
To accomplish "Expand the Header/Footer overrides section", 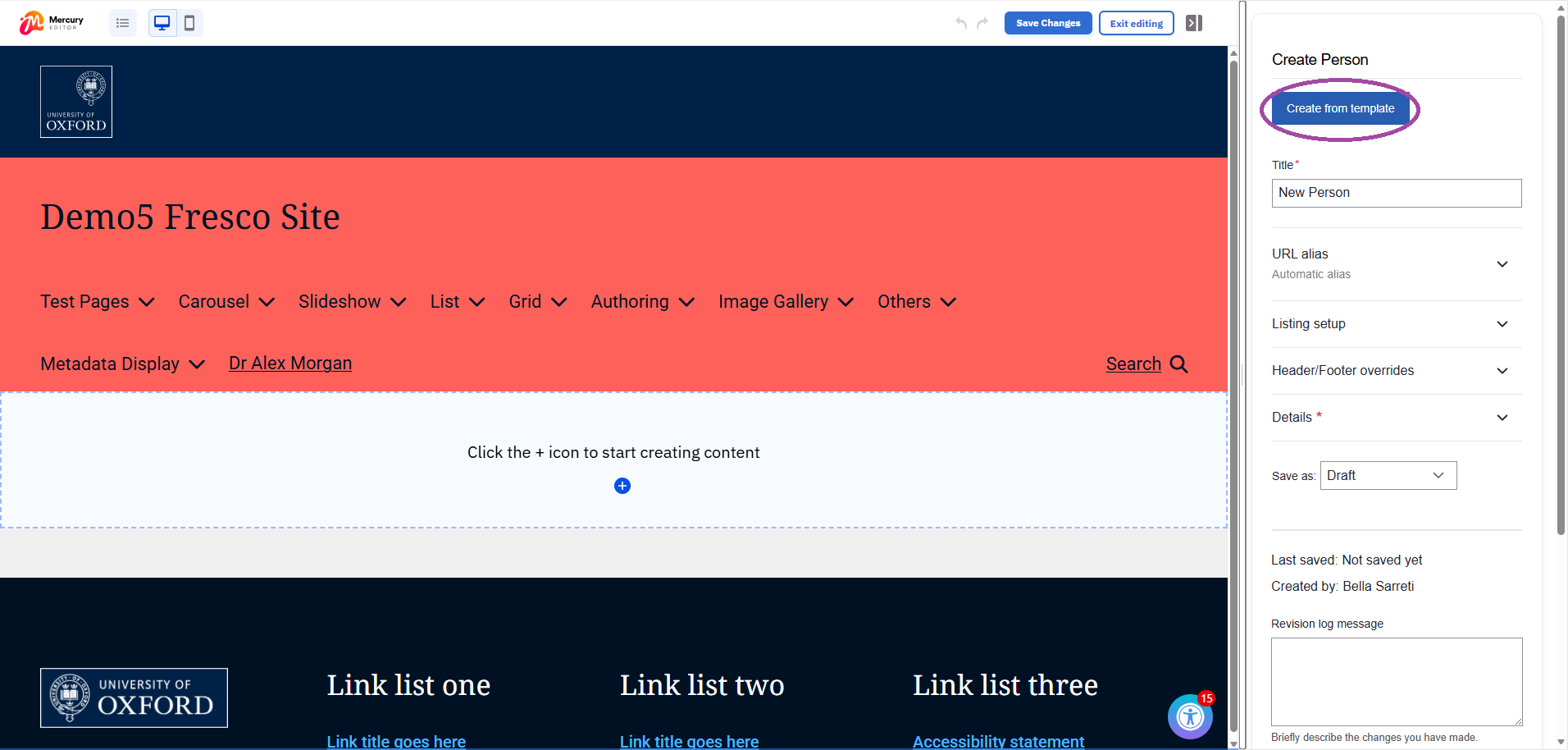I will pyautogui.click(x=1502, y=371).
